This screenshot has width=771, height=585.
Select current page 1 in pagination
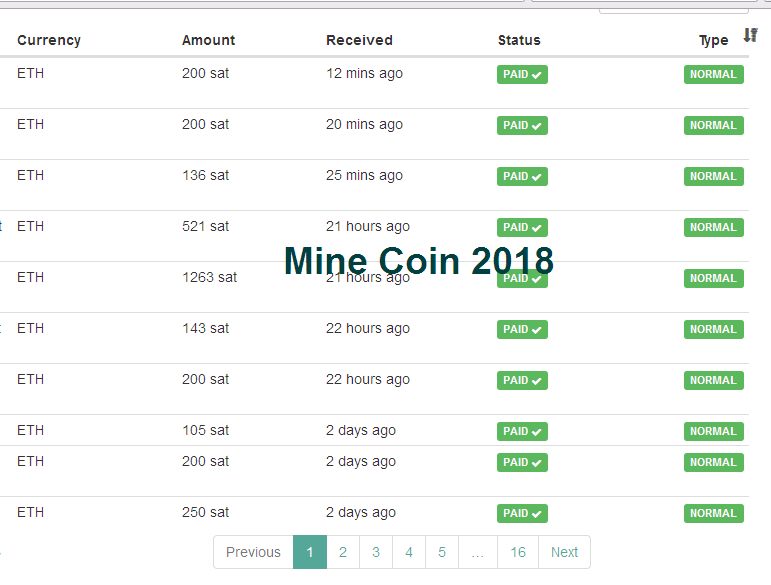(x=310, y=552)
